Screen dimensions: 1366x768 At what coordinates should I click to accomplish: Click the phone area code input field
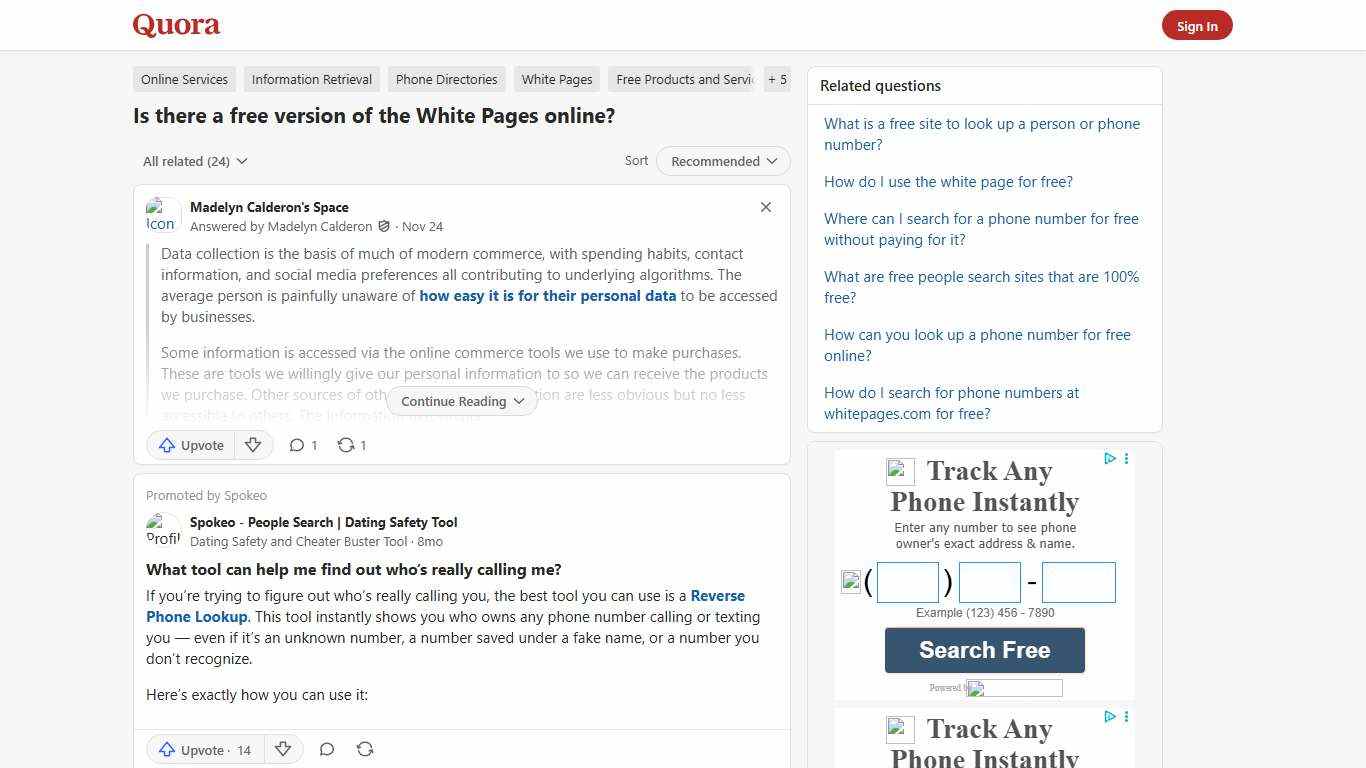[x=907, y=582]
